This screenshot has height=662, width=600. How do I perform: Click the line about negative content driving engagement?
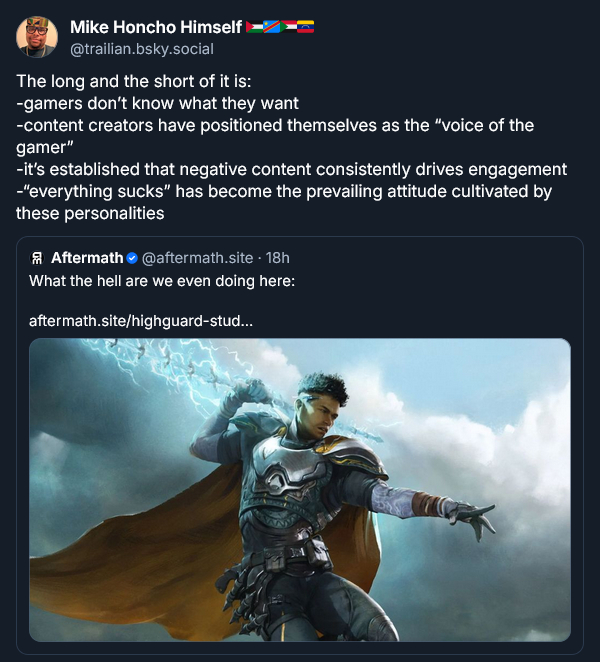click(x=292, y=169)
